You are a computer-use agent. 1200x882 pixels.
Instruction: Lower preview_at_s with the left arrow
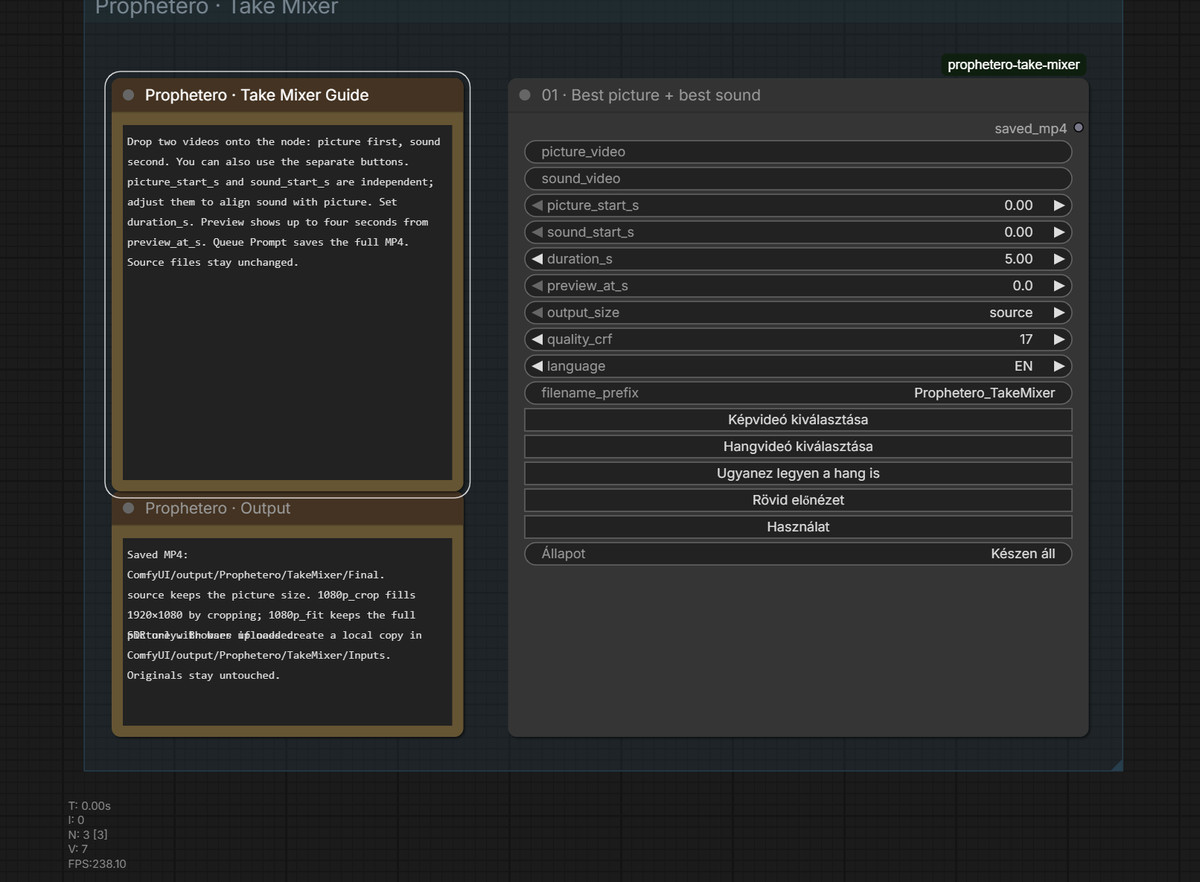click(x=537, y=286)
